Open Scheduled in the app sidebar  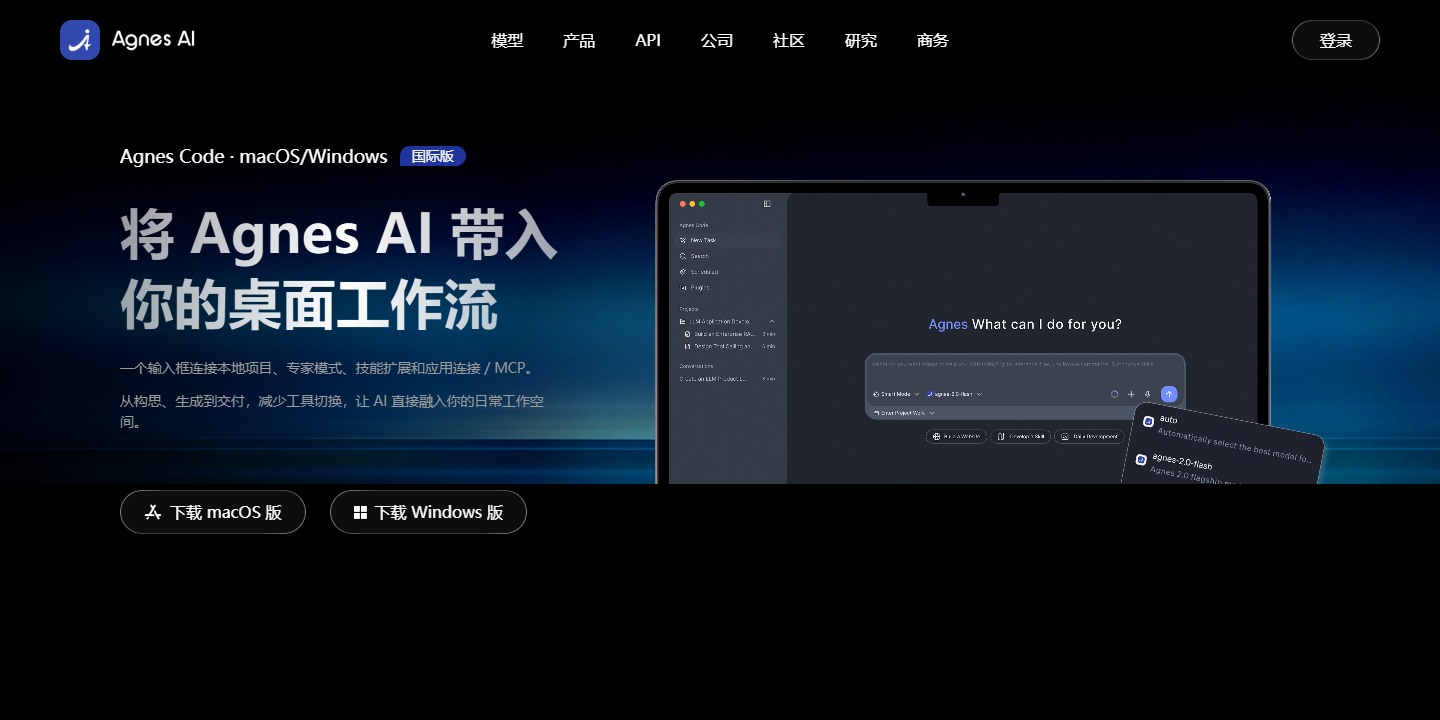pos(727,272)
